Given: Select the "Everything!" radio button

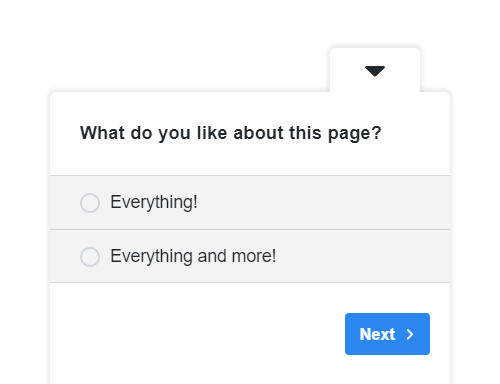Looking at the screenshot, I should [90, 203].
